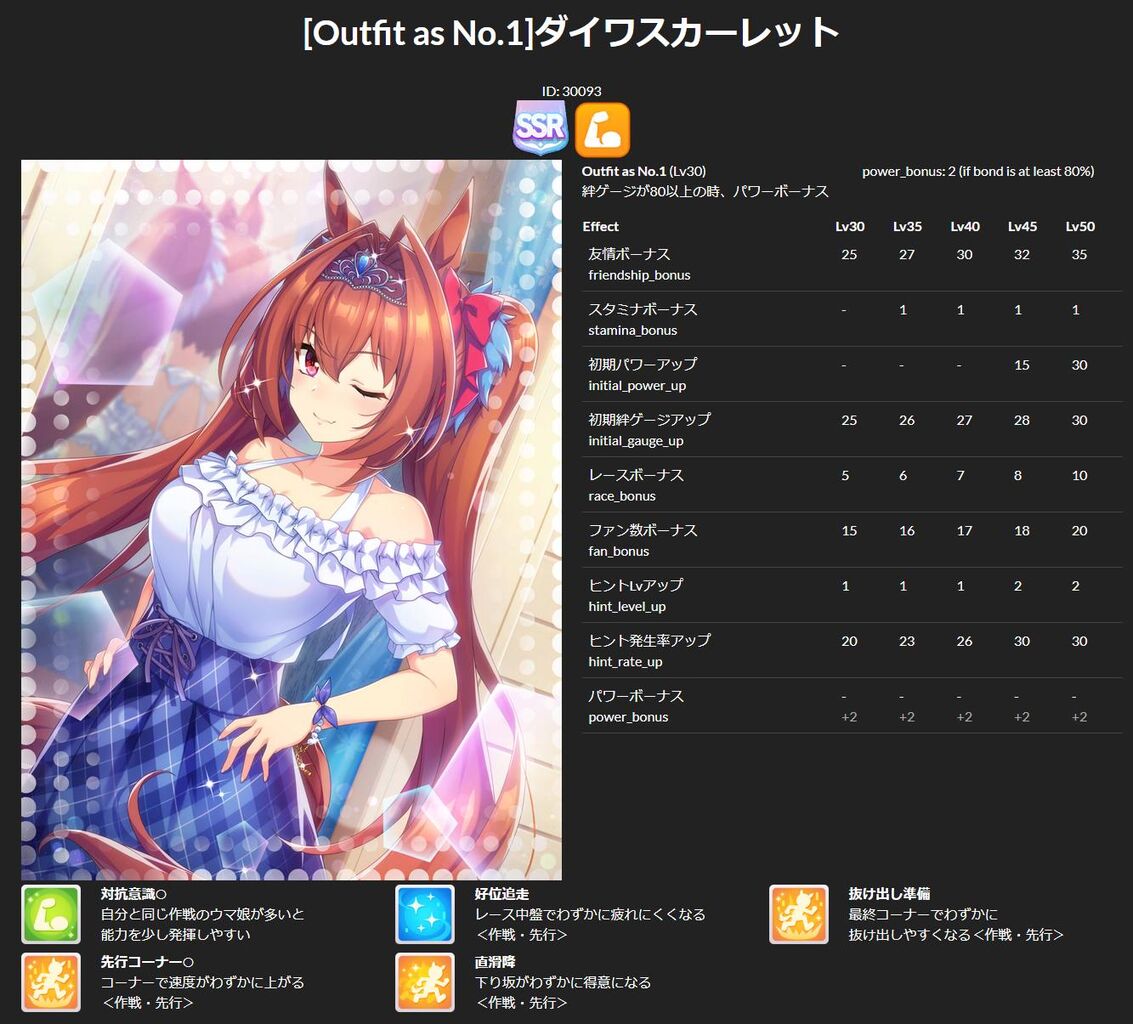Click the 自分と同じ作戦のウマ娘が多いと description line

[x=202, y=914]
